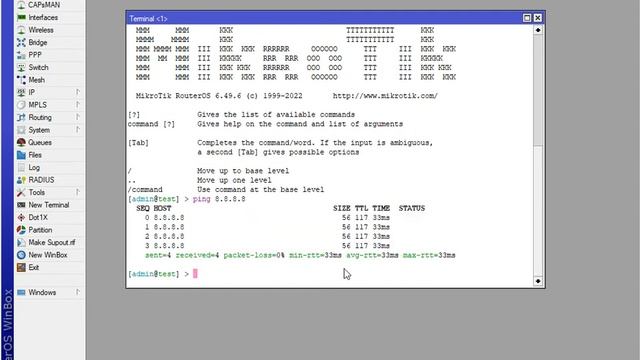The image size is (640, 360).
Task: Expand the Tools submenu arrow
Action: pos(78,193)
